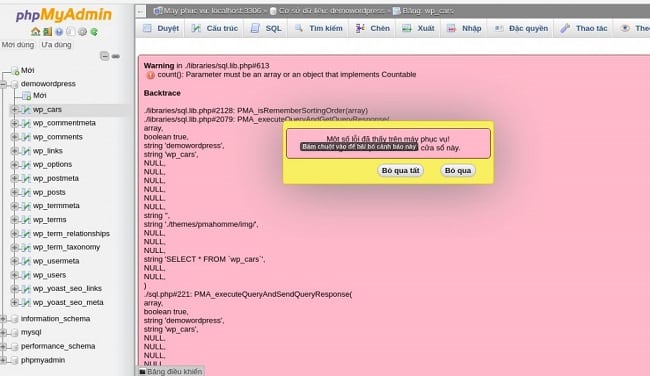Click the phpMyAdmin logo
Screen dimensions: 650x376
click(x=64, y=15)
